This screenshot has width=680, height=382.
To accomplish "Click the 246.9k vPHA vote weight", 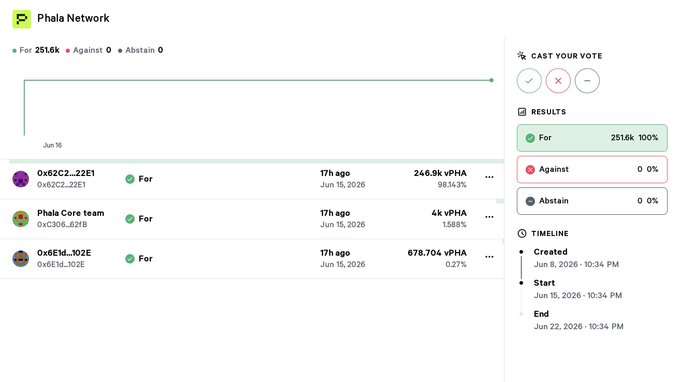I will [x=440, y=173].
